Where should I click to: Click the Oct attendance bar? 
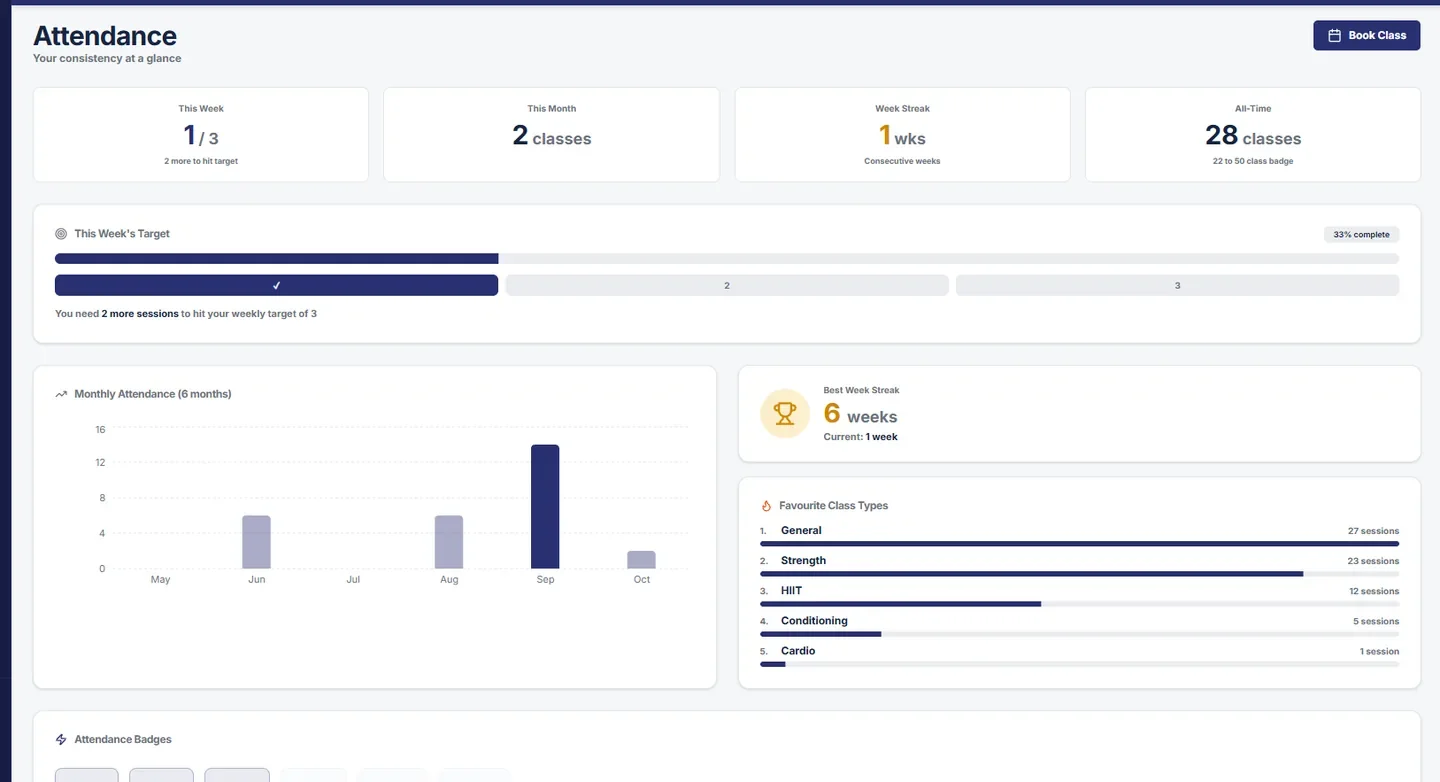click(641, 560)
